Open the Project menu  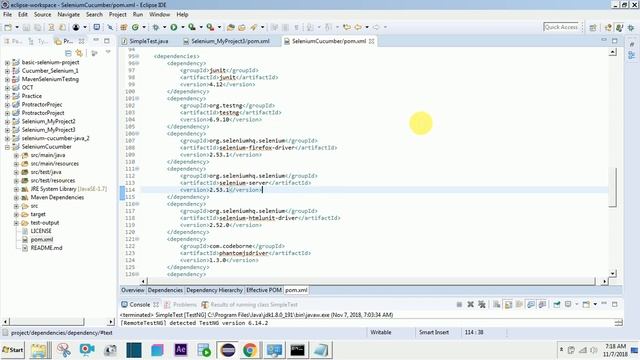click(x=118, y=14)
